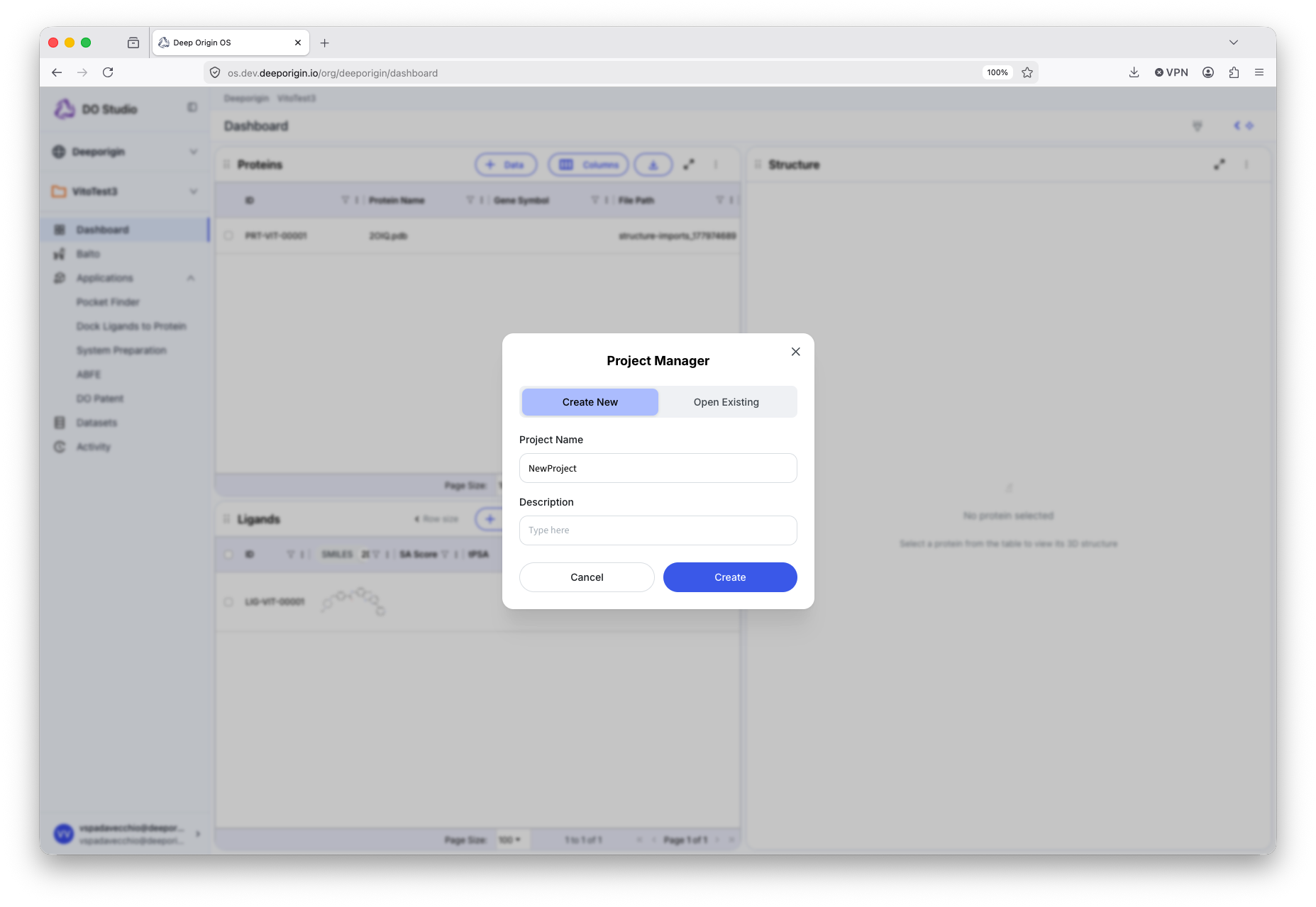Screen dimensions: 1316x907
Task: Click the address bar URL
Action: pos(333,73)
